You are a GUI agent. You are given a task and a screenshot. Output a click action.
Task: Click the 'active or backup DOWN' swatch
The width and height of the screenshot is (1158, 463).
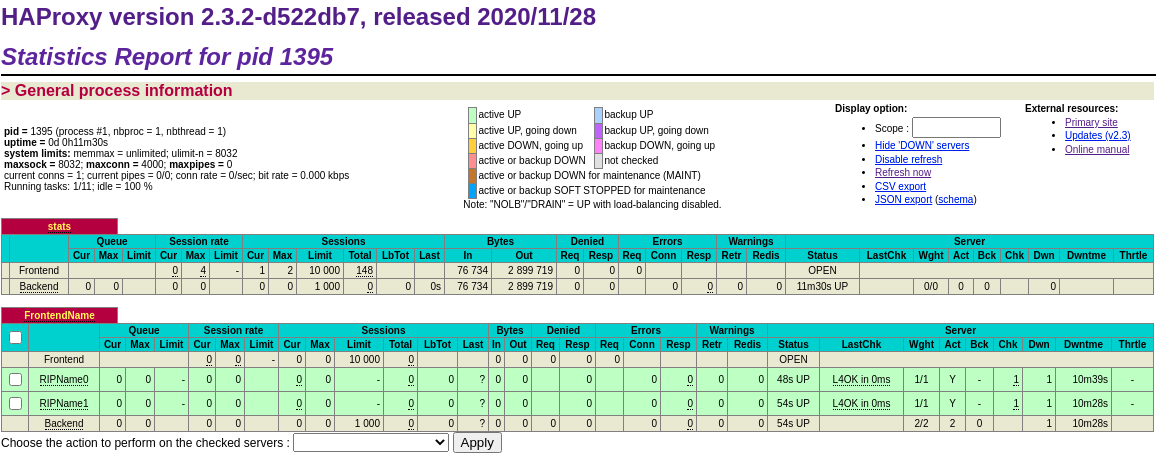click(x=473, y=161)
